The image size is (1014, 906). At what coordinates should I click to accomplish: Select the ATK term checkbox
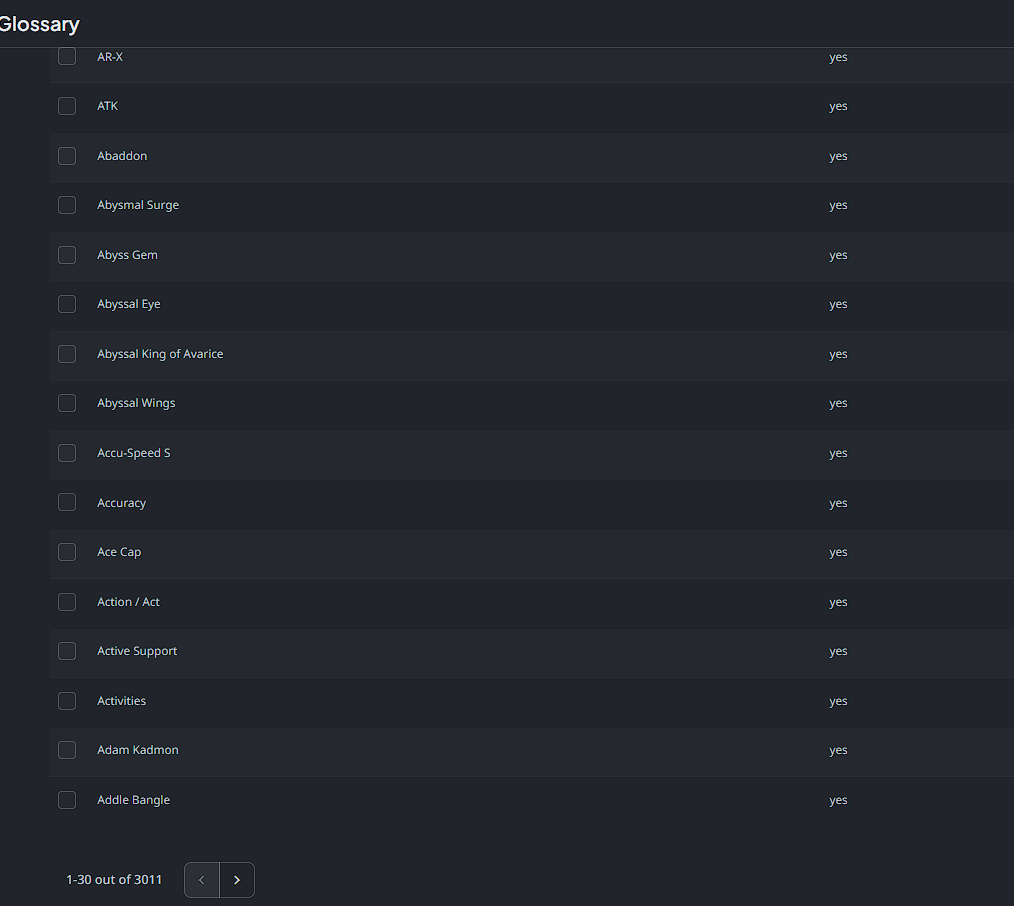coord(67,106)
